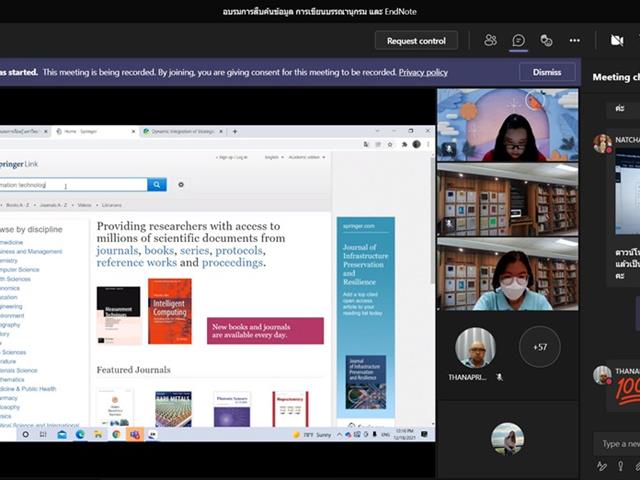This screenshot has height=480, width=640.
Task: Open the Chrome three-dot menu
Action: 428,144
